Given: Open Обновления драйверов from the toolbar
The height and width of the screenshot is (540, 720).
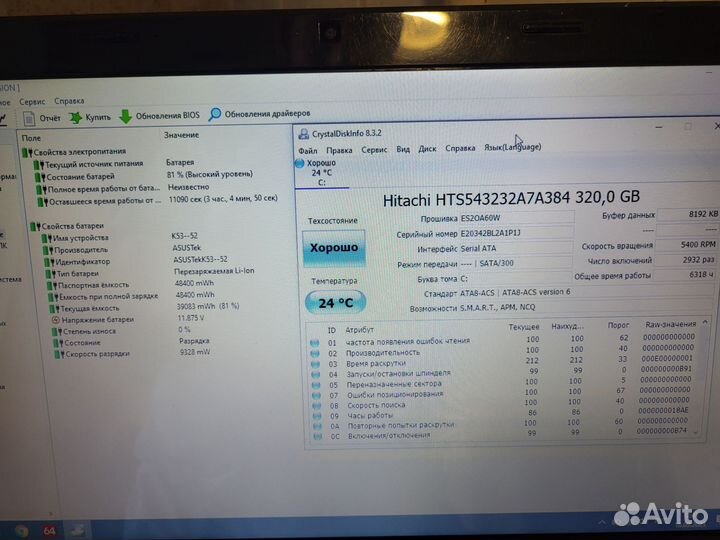Looking at the screenshot, I should (260, 113).
